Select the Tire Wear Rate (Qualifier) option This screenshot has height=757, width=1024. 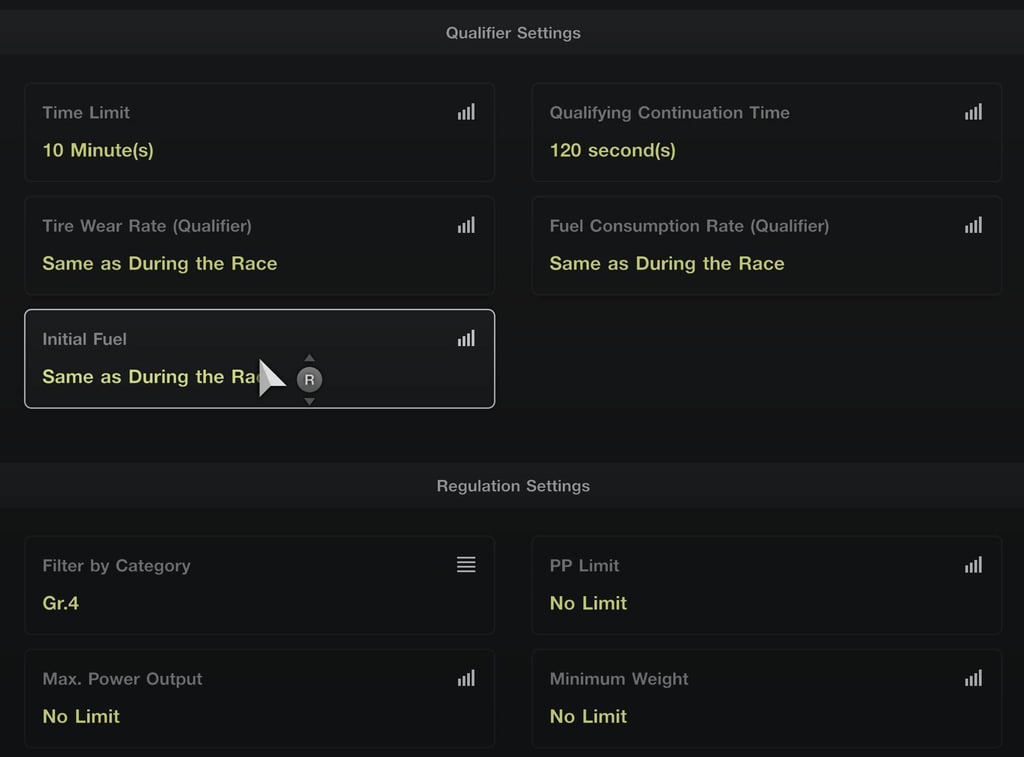(x=259, y=246)
